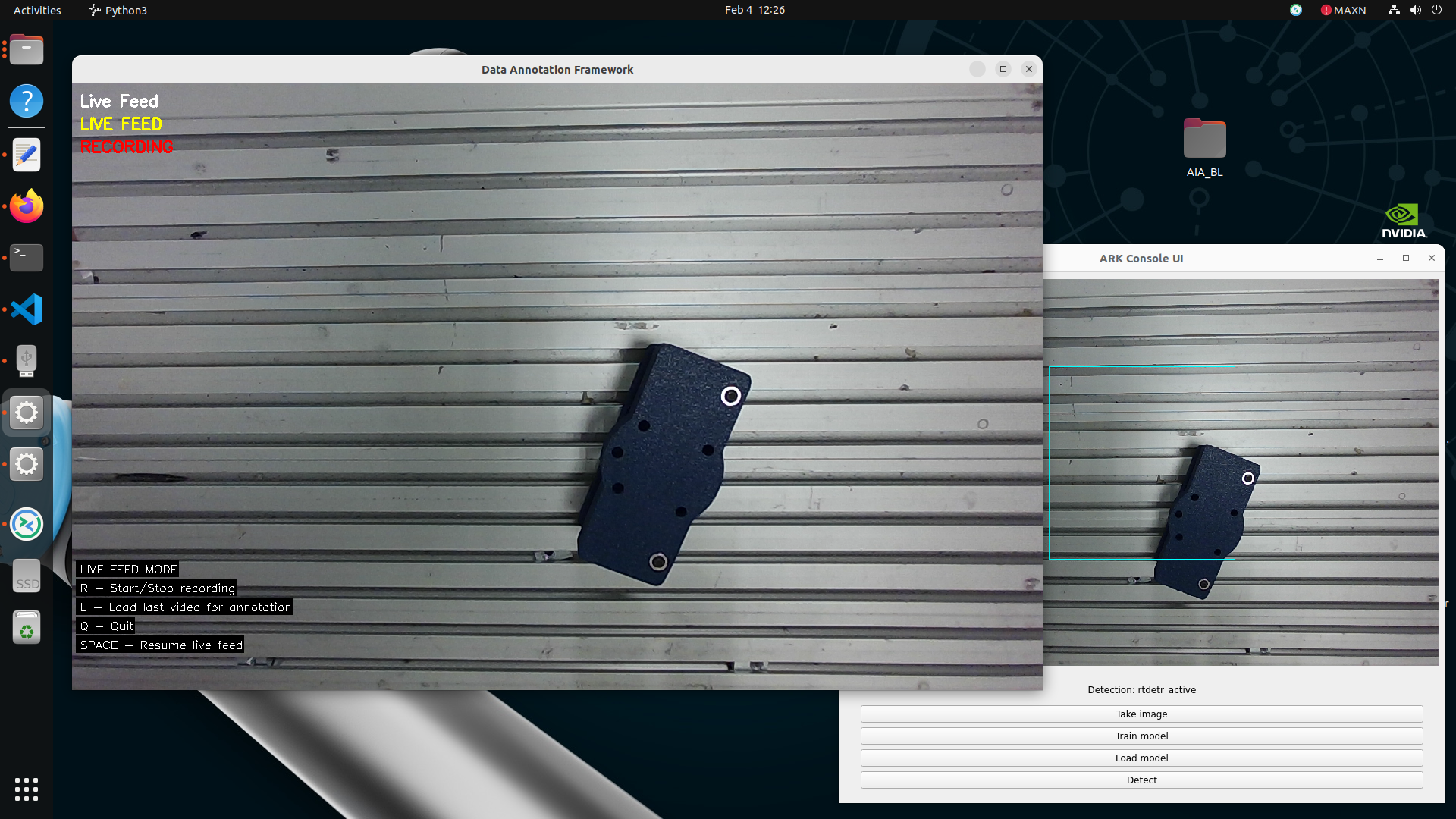This screenshot has width=1456, height=819.
Task: Open the network status icon
Action: click(x=1394, y=10)
